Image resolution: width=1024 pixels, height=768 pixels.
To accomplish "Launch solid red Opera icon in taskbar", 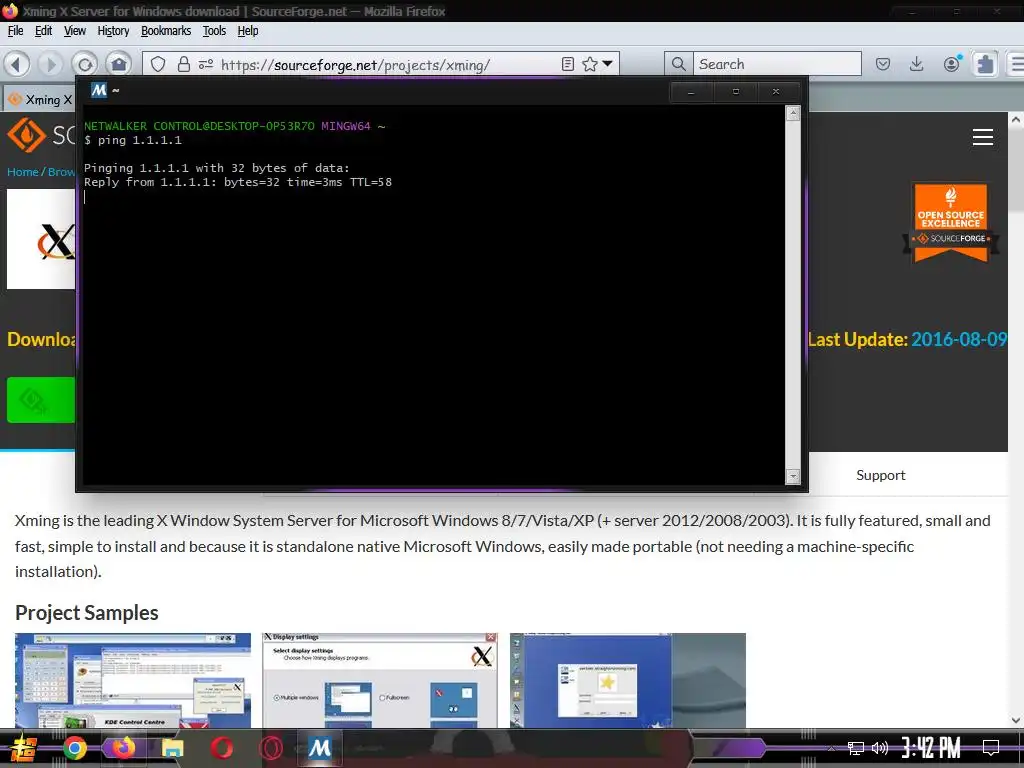I will tap(221, 748).
